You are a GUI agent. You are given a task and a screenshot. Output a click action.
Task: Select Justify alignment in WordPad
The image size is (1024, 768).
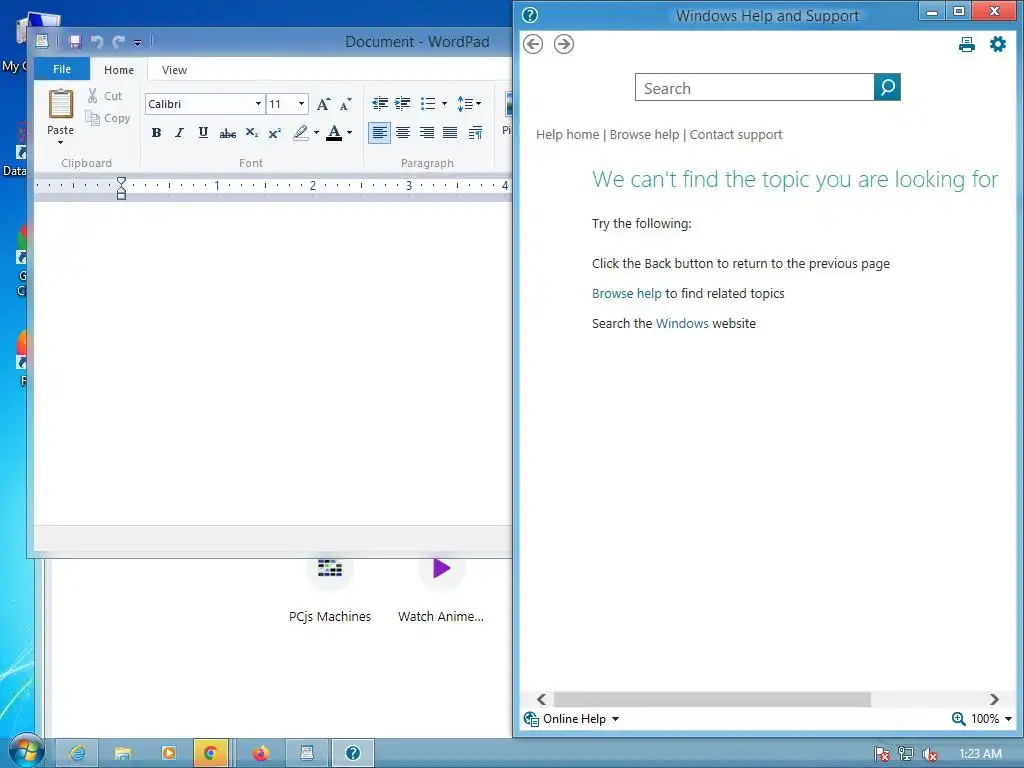point(450,133)
